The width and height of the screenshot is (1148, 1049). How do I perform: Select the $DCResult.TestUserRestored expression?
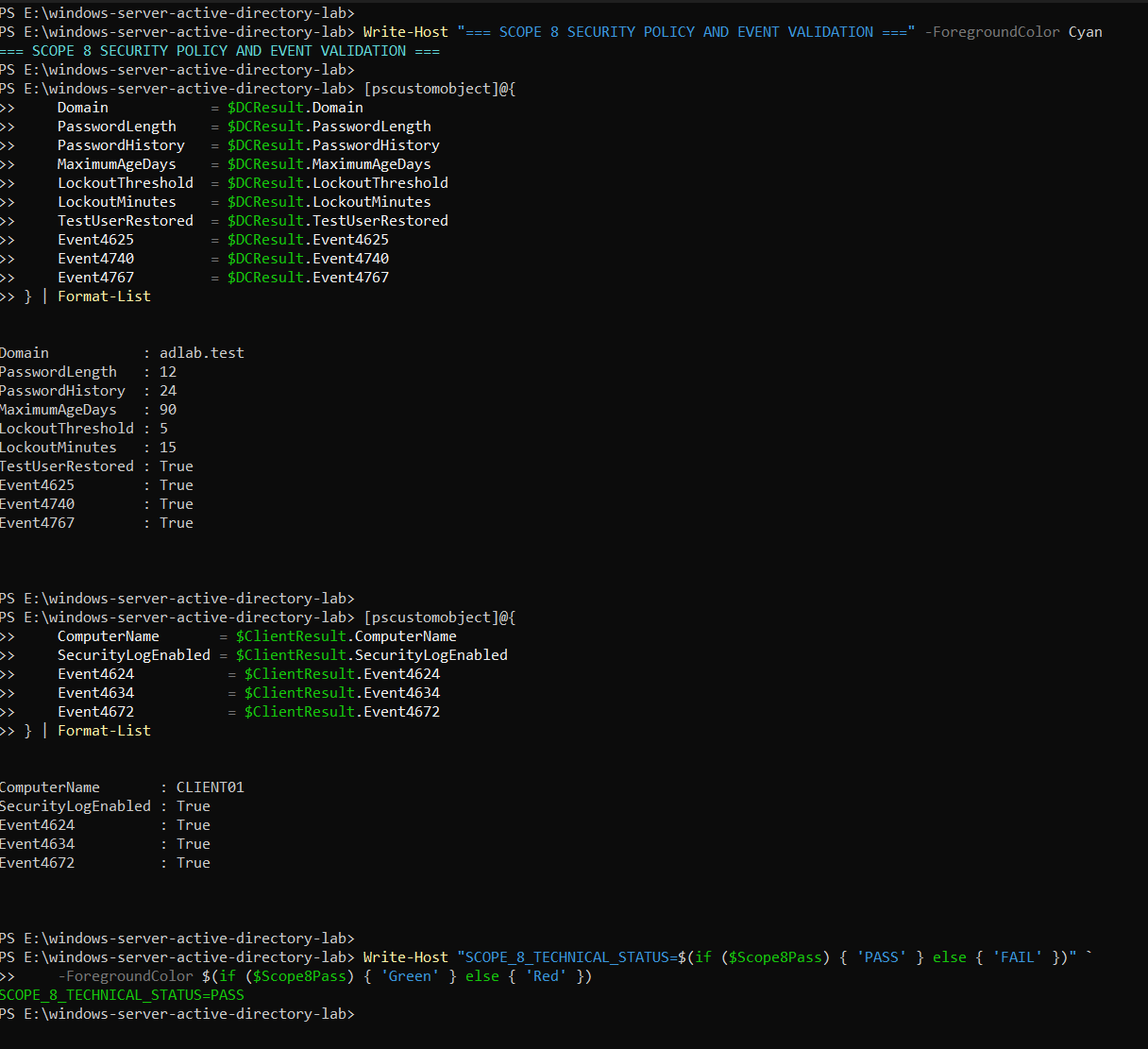coord(338,221)
